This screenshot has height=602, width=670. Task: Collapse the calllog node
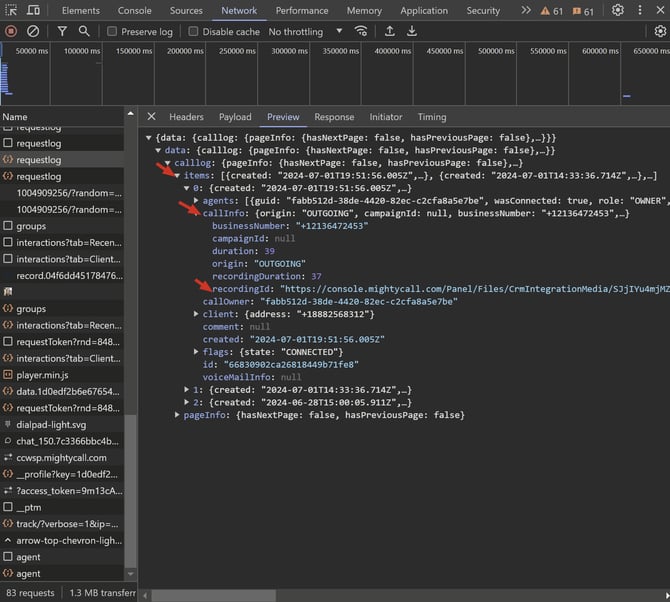[x=168, y=163]
